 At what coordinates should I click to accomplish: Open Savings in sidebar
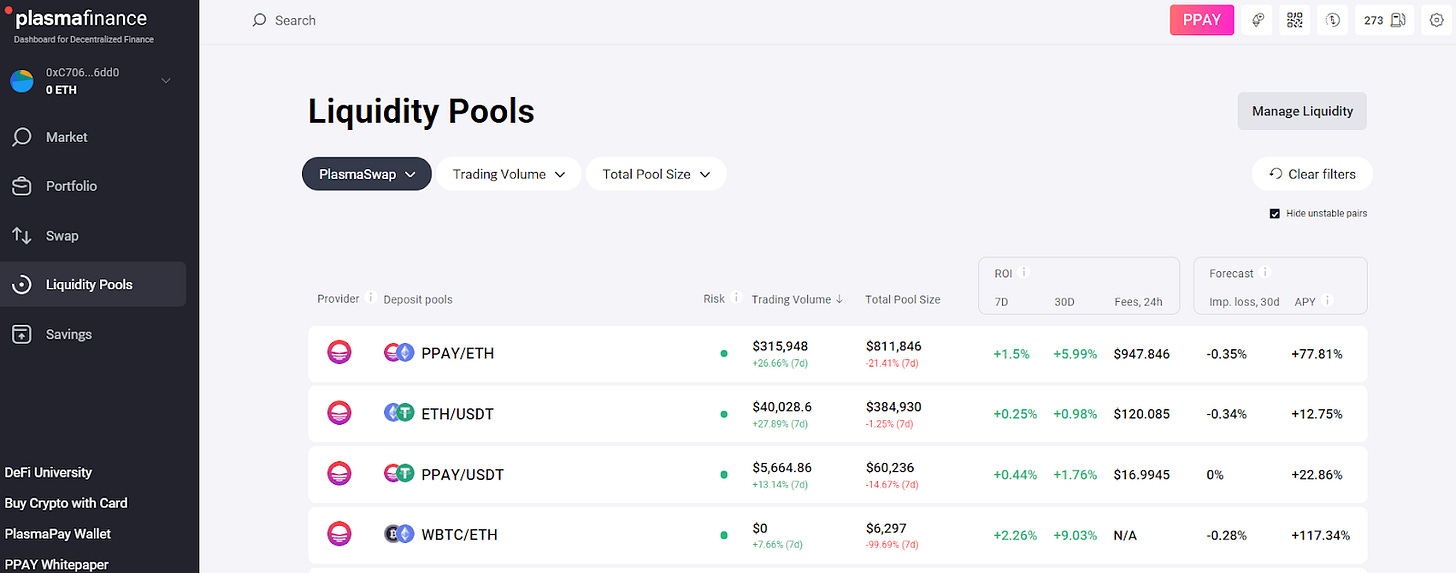pos(93,334)
